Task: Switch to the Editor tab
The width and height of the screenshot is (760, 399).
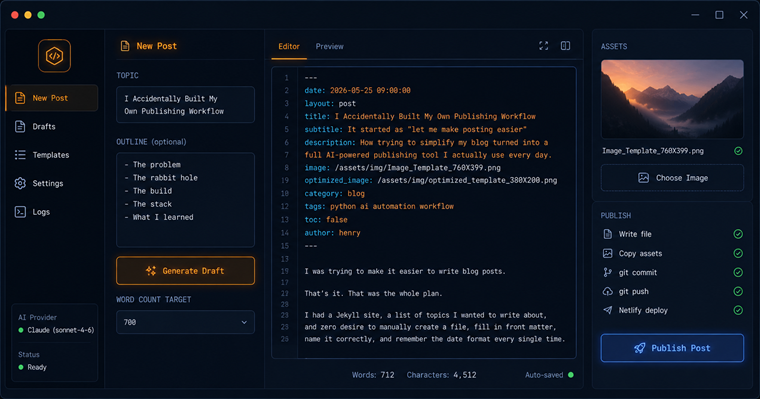Action: [x=289, y=47]
